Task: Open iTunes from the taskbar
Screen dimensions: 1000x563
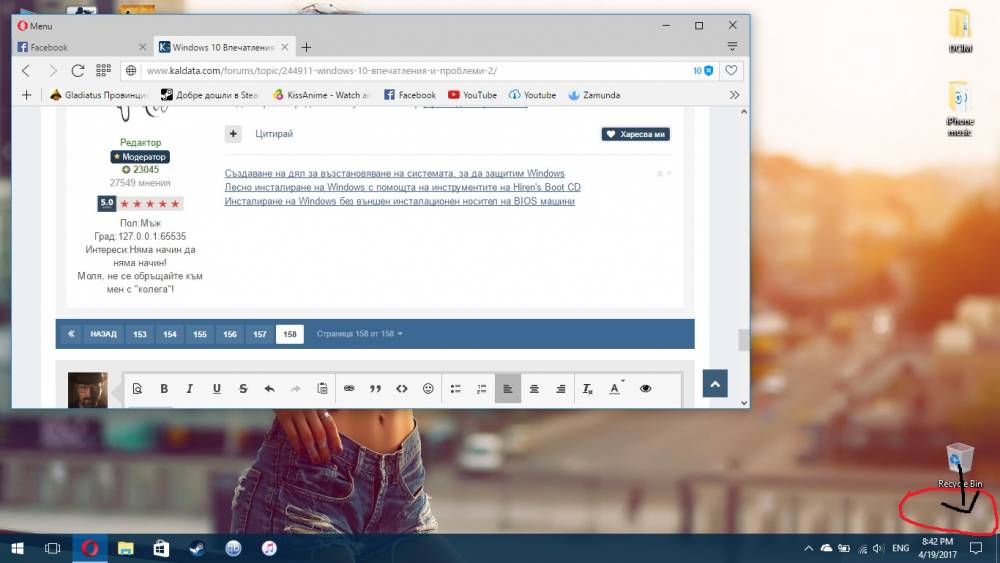Action: point(269,548)
